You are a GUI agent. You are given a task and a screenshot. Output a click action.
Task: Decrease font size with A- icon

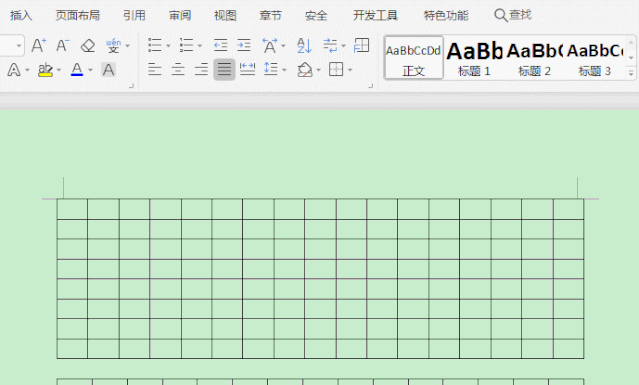coord(63,45)
